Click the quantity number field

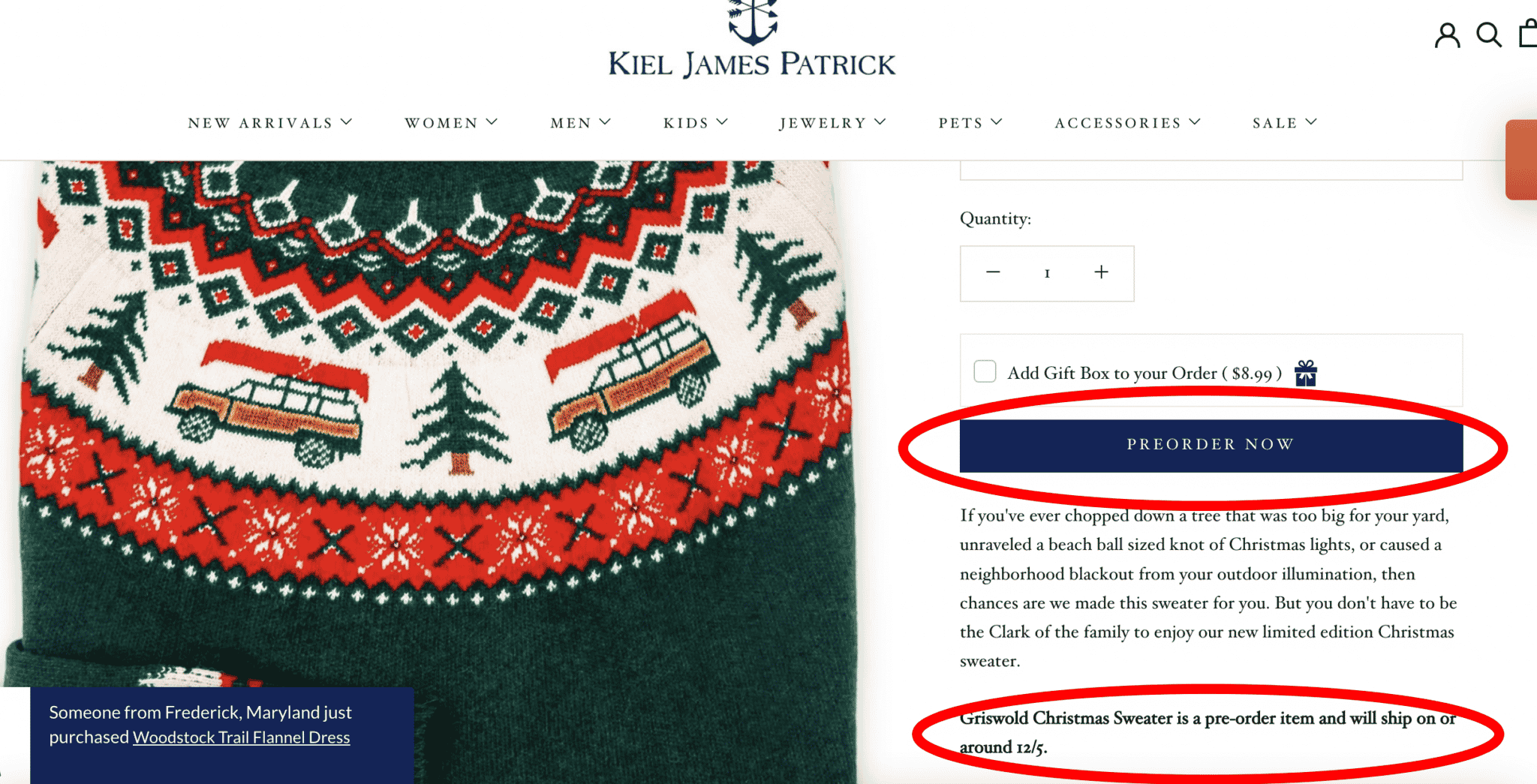(x=1047, y=273)
